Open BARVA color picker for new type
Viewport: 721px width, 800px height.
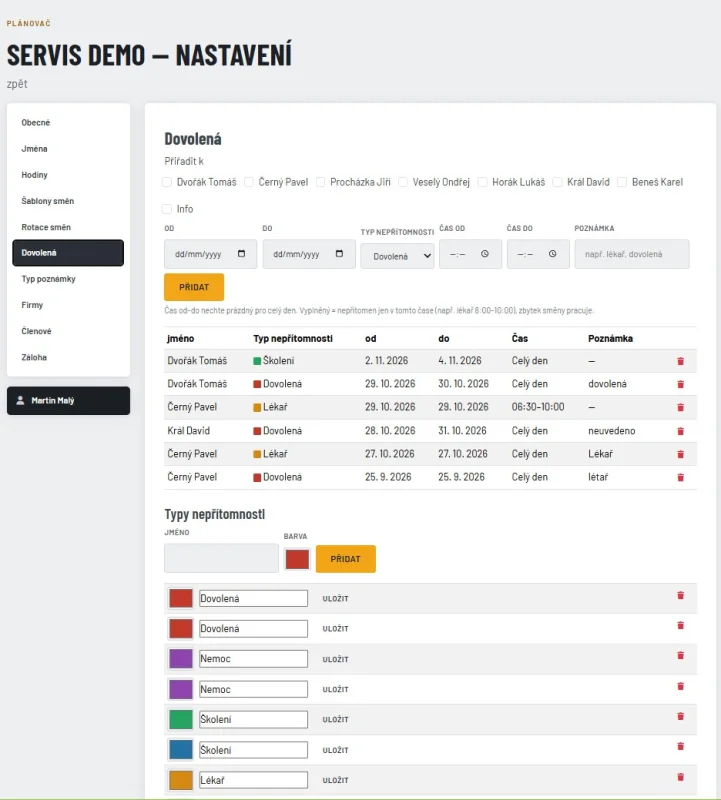pos(297,559)
